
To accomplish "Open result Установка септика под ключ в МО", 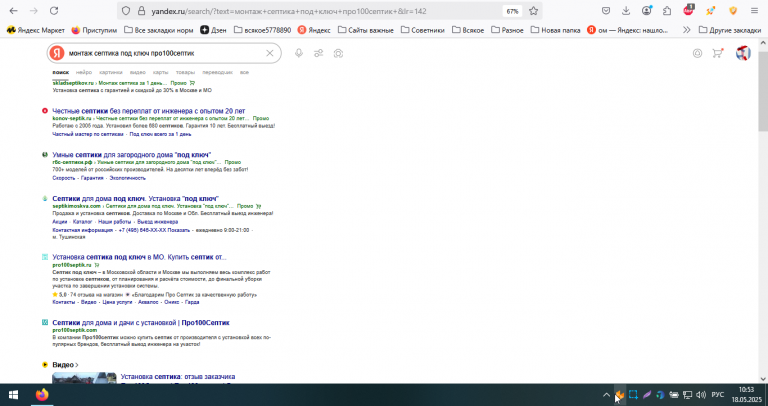I will point(139,257).
